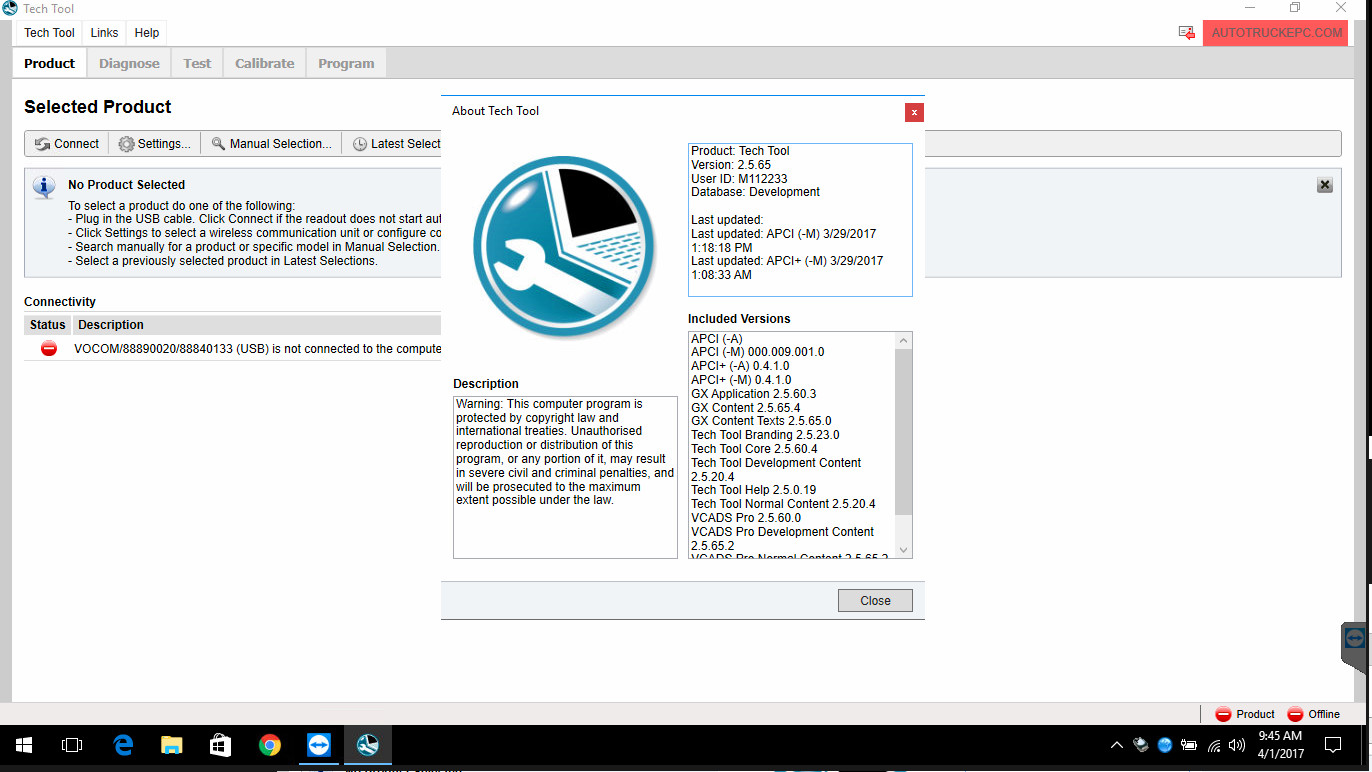Click the network icon in system tray
The height and width of the screenshot is (772, 1372).
pos(1214,745)
